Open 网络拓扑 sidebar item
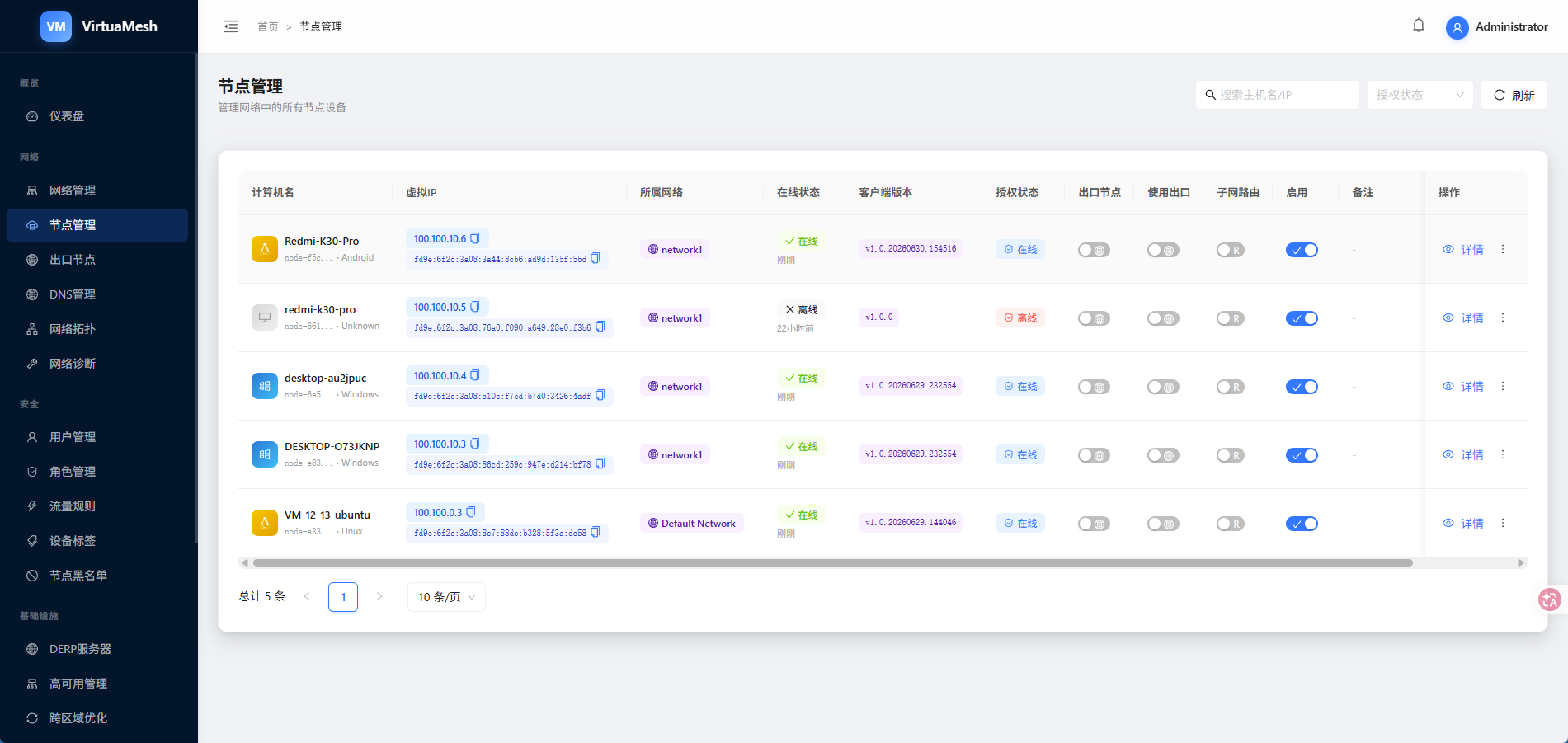The image size is (1568, 743). point(97,329)
